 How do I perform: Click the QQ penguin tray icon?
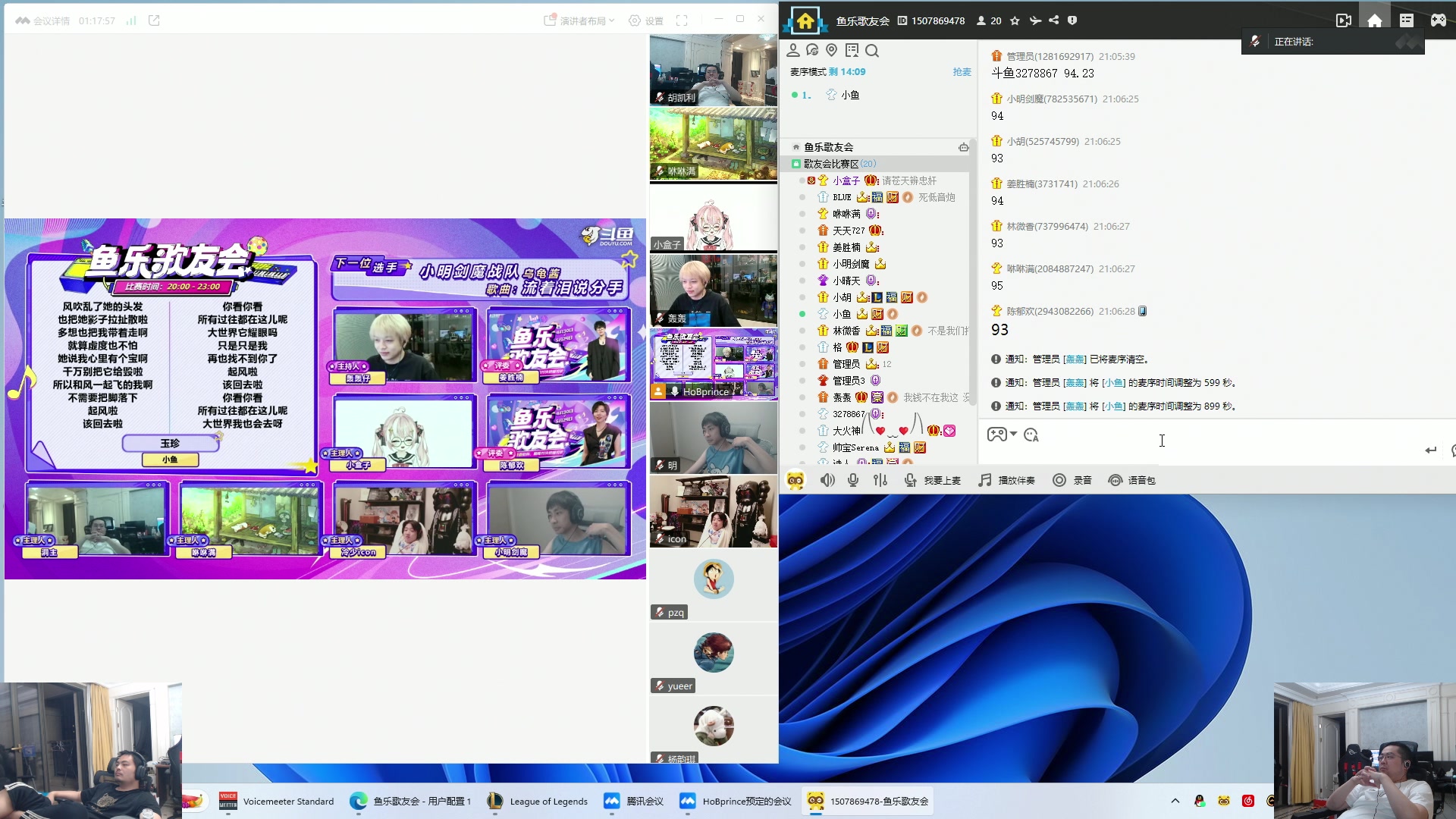(x=1200, y=801)
